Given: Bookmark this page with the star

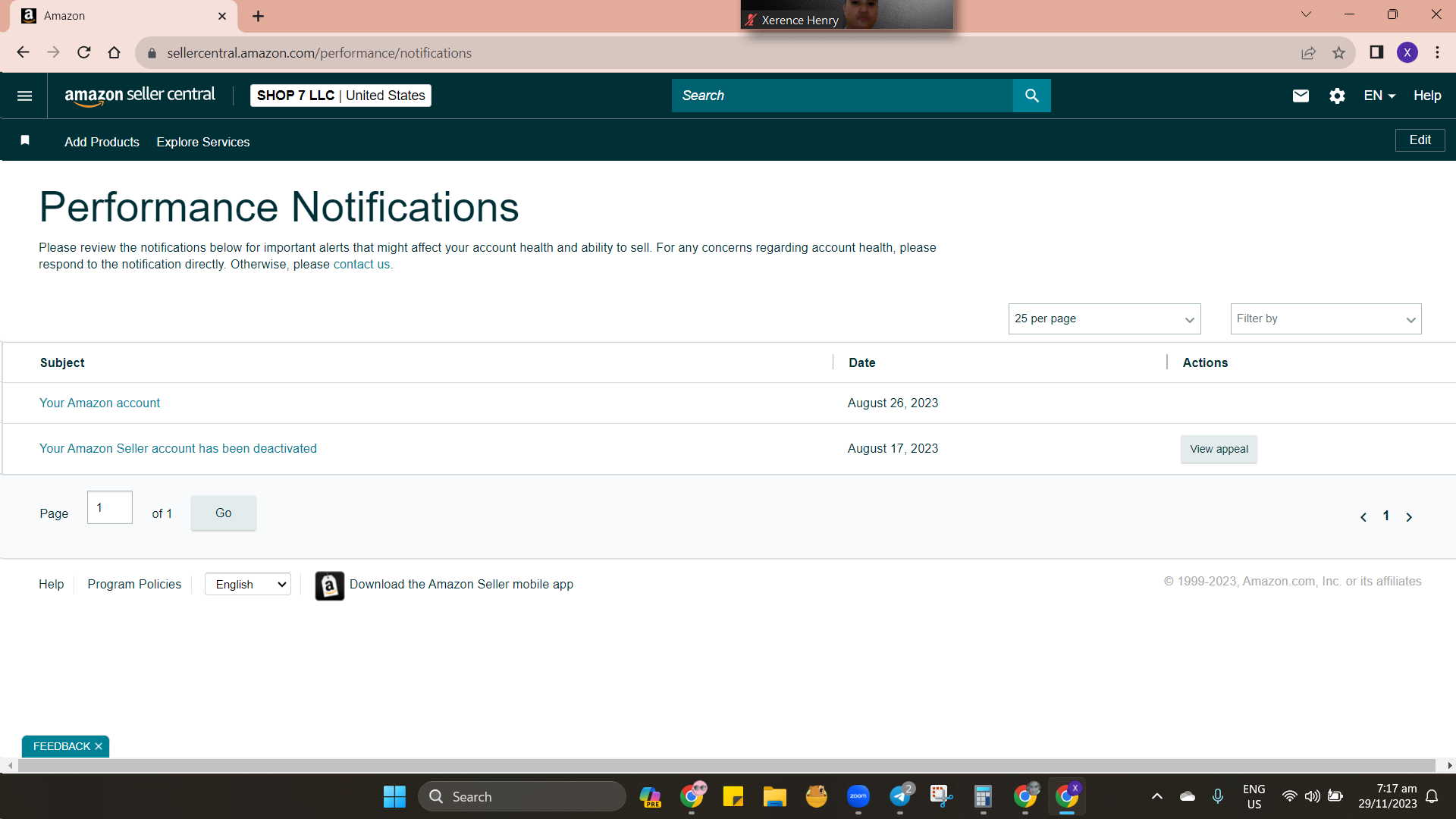Looking at the screenshot, I should [1338, 52].
